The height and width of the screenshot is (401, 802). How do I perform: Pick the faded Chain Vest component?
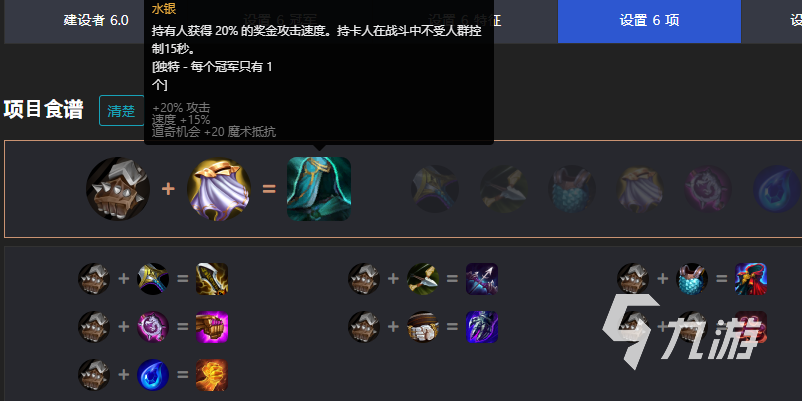click(x=571, y=189)
